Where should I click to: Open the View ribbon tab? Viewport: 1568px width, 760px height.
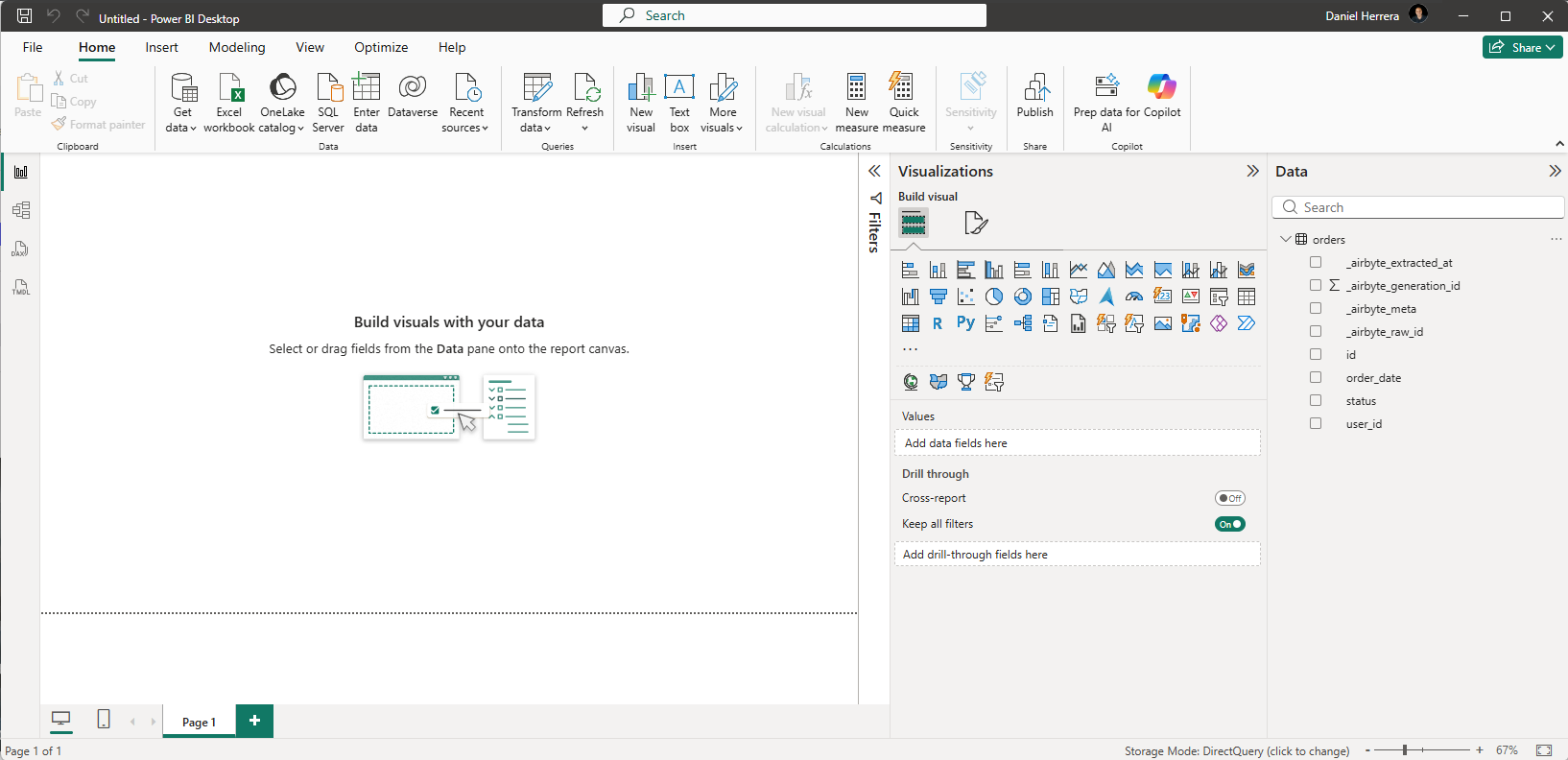click(310, 47)
